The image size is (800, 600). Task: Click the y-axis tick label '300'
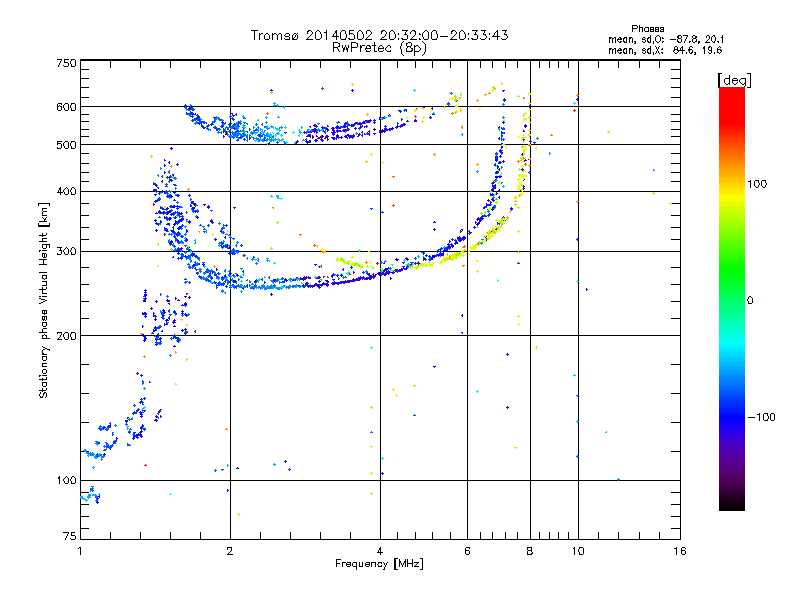tap(66, 252)
